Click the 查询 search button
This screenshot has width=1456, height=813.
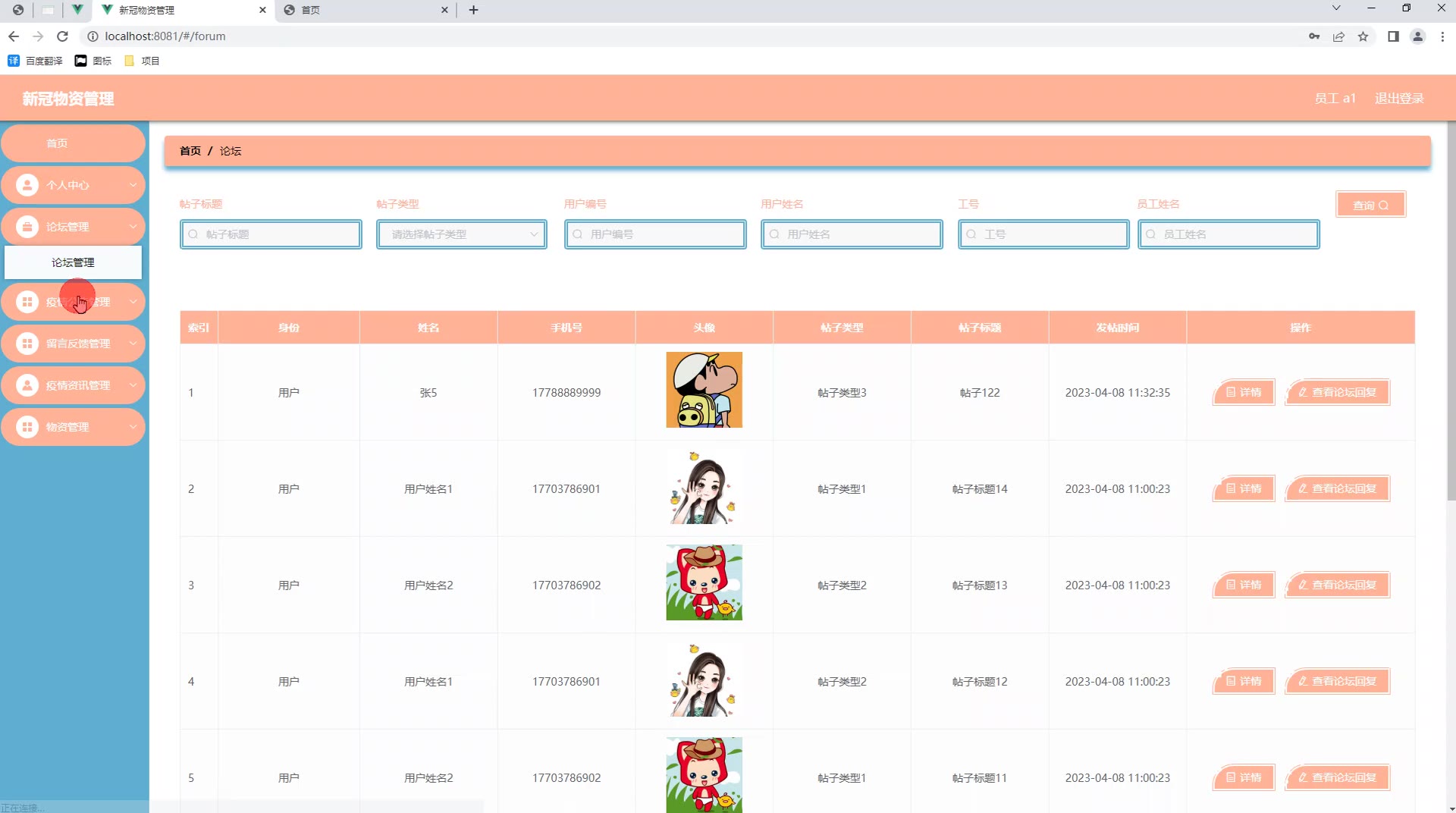(1371, 205)
